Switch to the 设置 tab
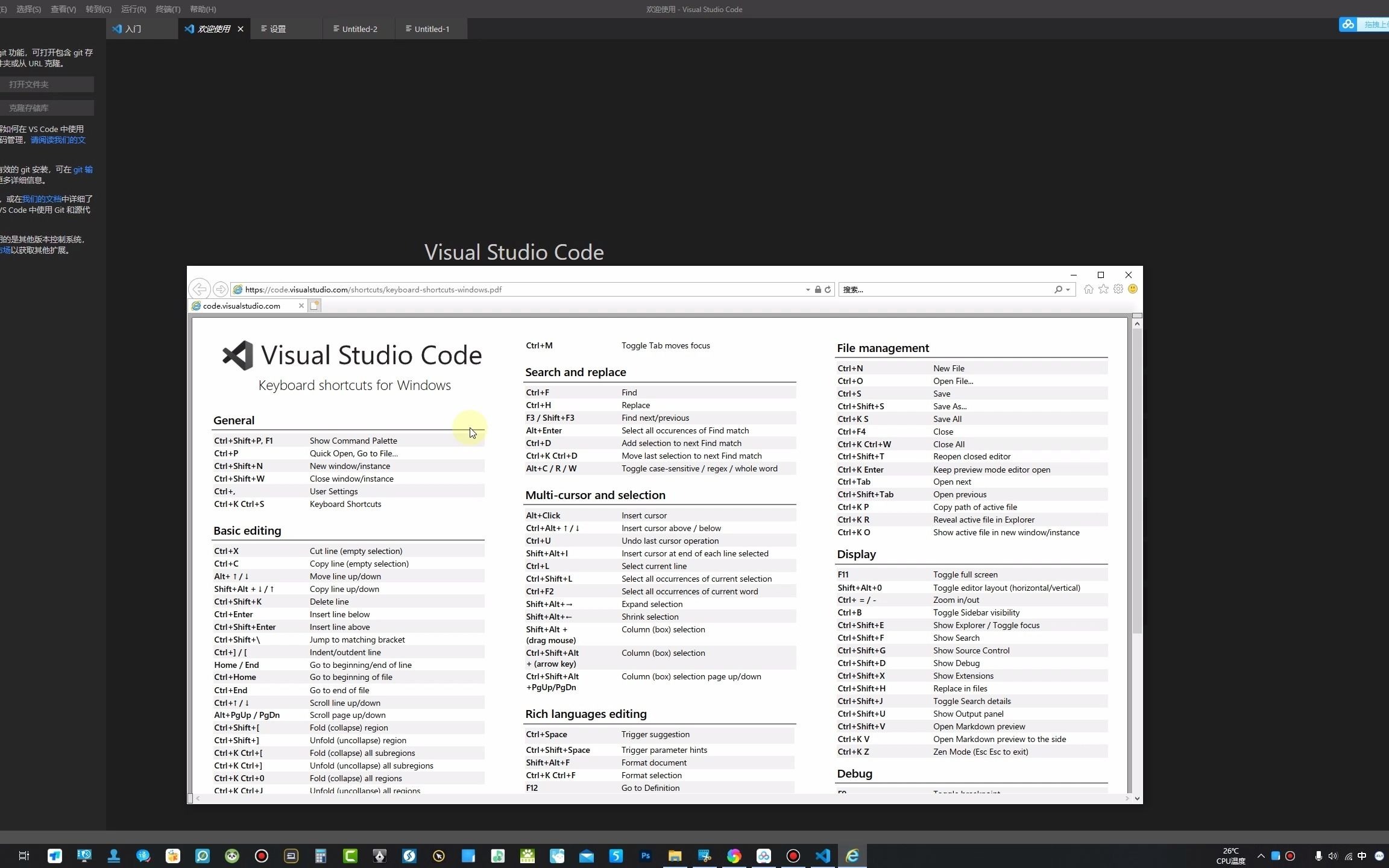Image resolution: width=1389 pixels, height=868 pixels. tap(286, 29)
